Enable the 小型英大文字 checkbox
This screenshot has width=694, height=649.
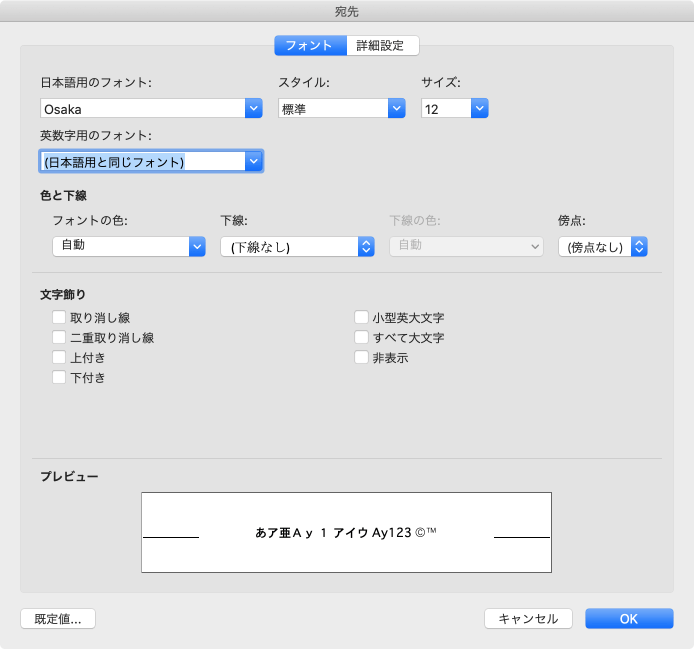pyautogui.click(x=361, y=318)
